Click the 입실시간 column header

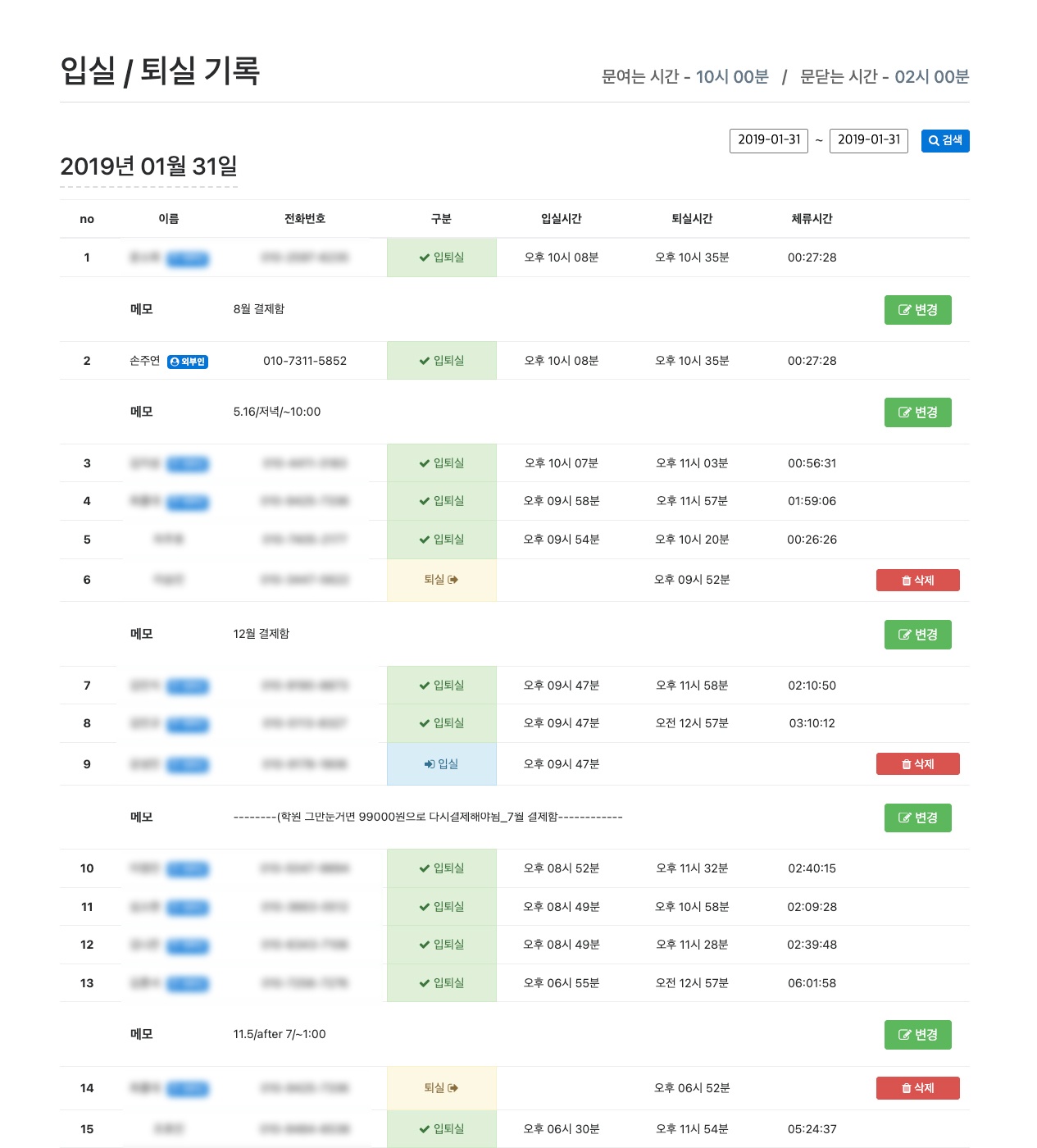(x=561, y=219)
